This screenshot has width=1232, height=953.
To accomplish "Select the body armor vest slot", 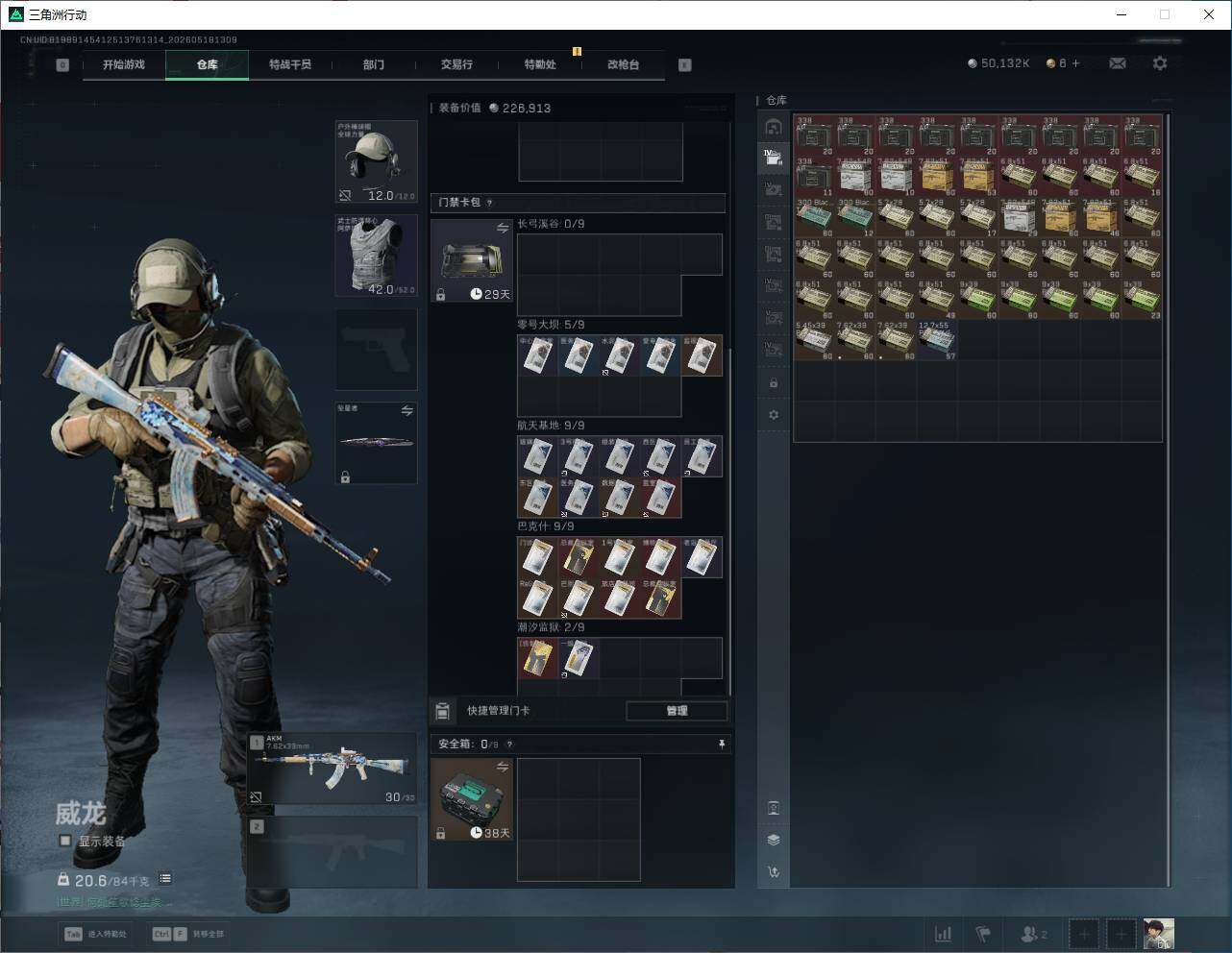I will [x=376, y=256].
